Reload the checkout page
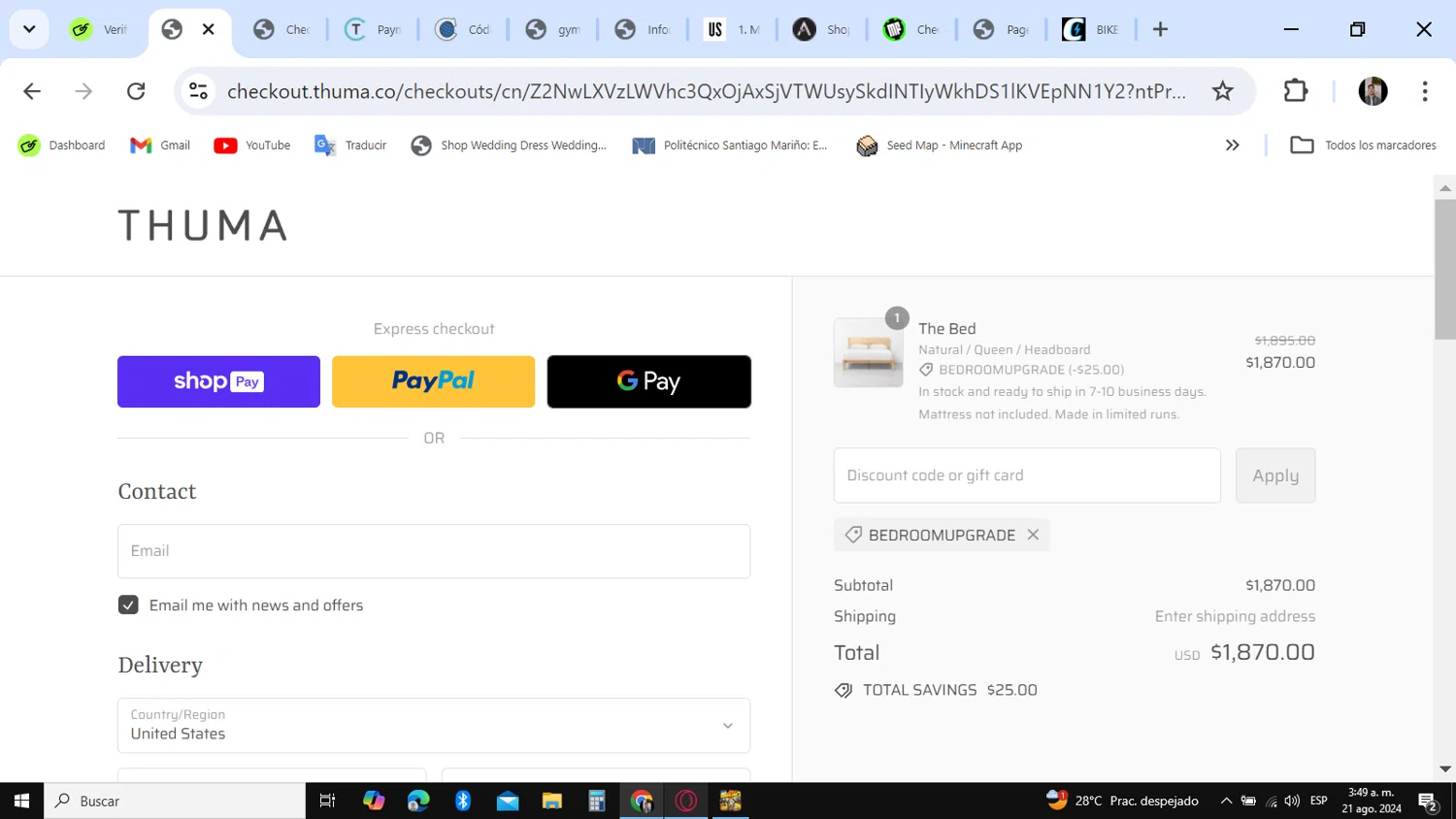This screenshot has height=819, width=1456. click(x=136, y=91)
